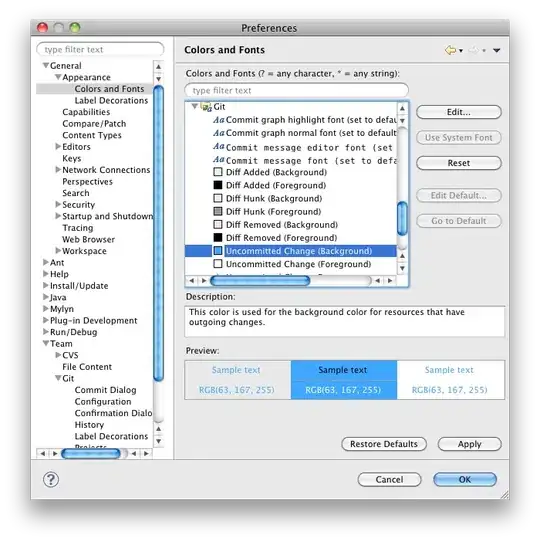The width and height of the screenshot is (540, 542).
Task: Open the Keys preference page
Action: (72, 158)
